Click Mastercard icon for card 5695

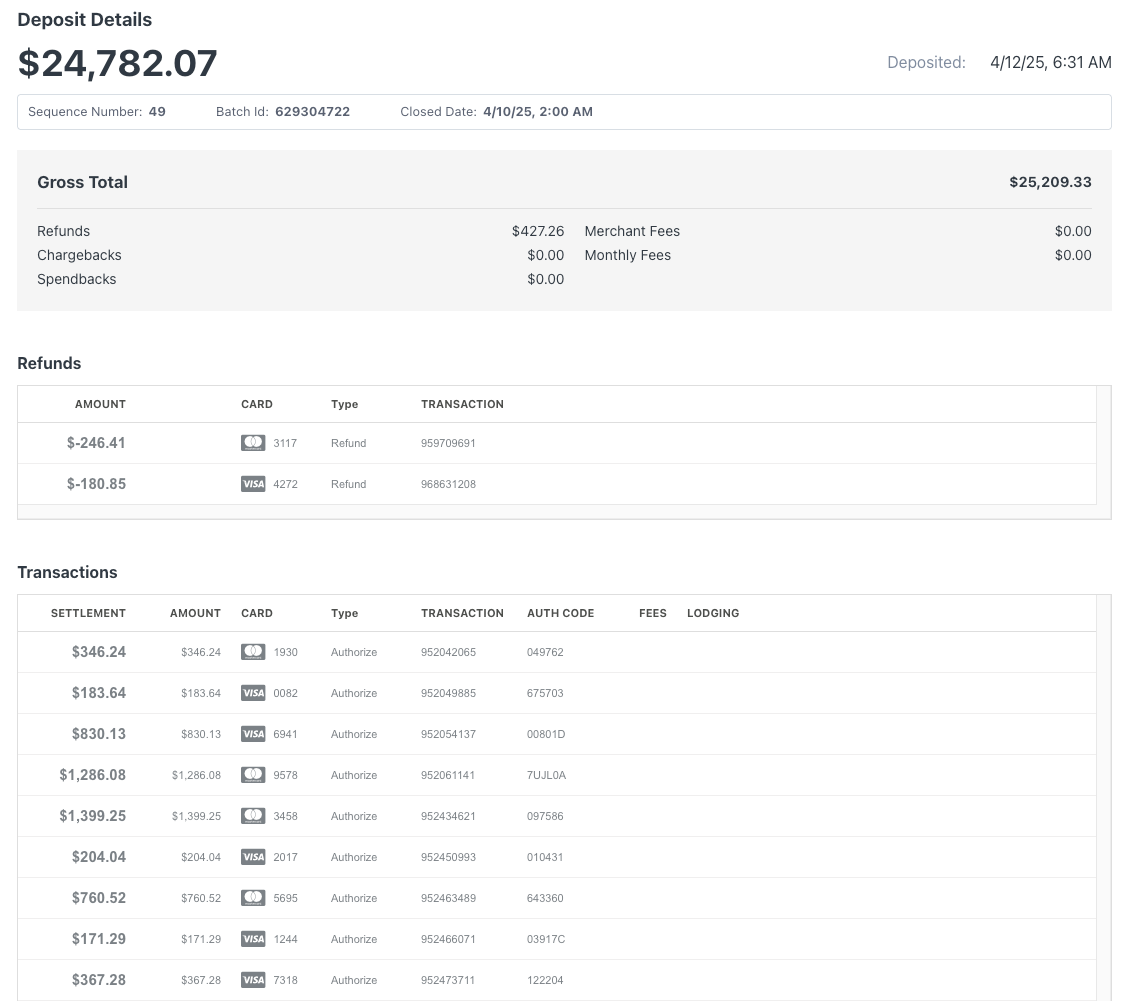point(253,898)
